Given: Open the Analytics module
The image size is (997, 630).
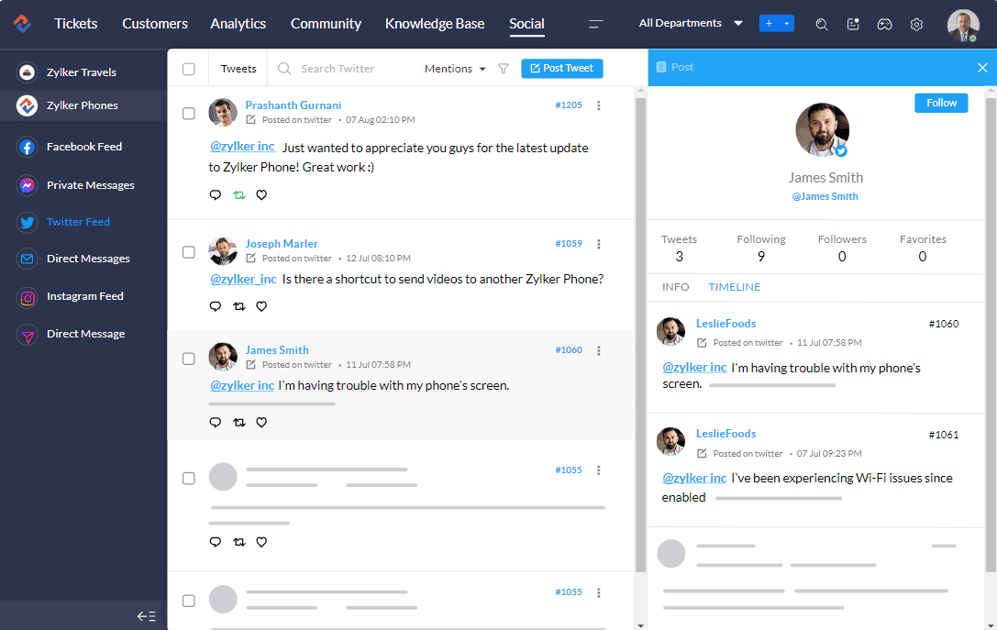Looking at the screenshot, I should [x=238, y=24].
